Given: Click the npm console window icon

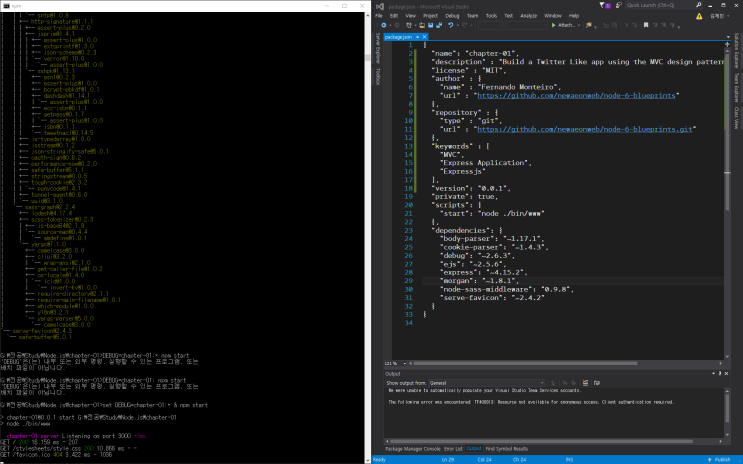Looking at the screenshot, I should tap(6, 6).
